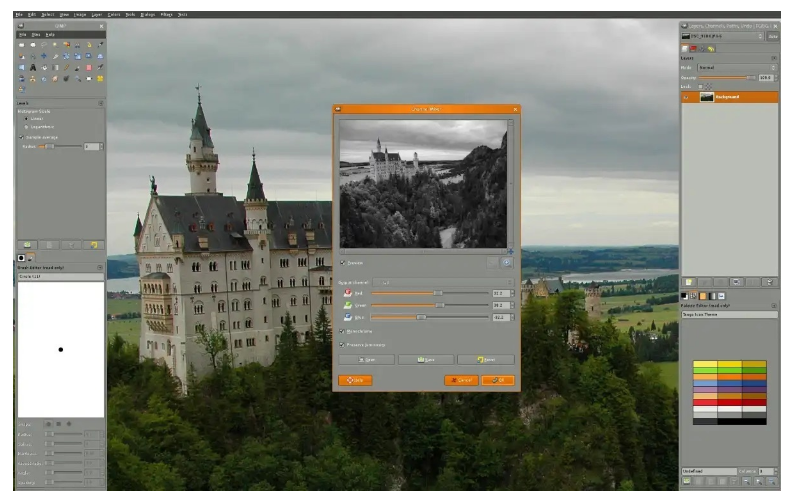Select the Scissors Select tool
803x500 pixels.
click(77, 45)
